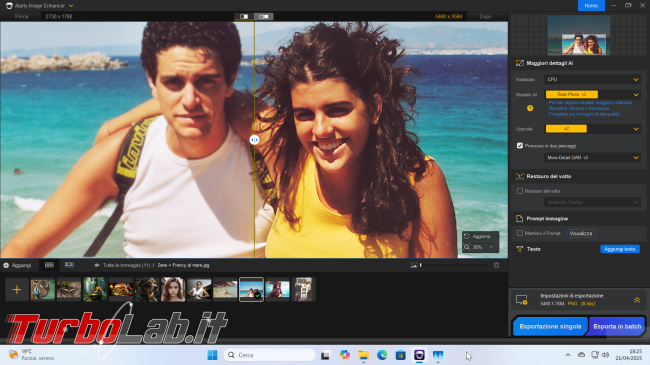The image size is (650, 365).
Task: Click the Aggiorna refresh icon on preview
Action: 467,236
